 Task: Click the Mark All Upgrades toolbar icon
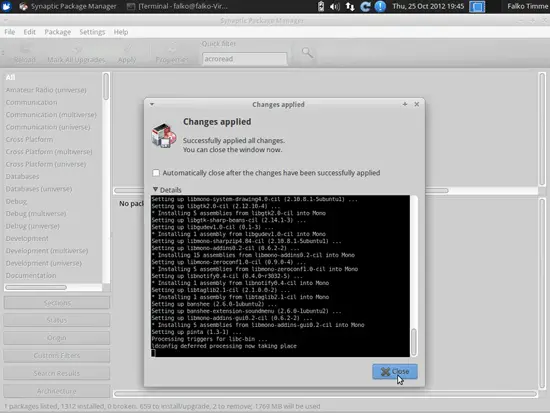(76, 50)
